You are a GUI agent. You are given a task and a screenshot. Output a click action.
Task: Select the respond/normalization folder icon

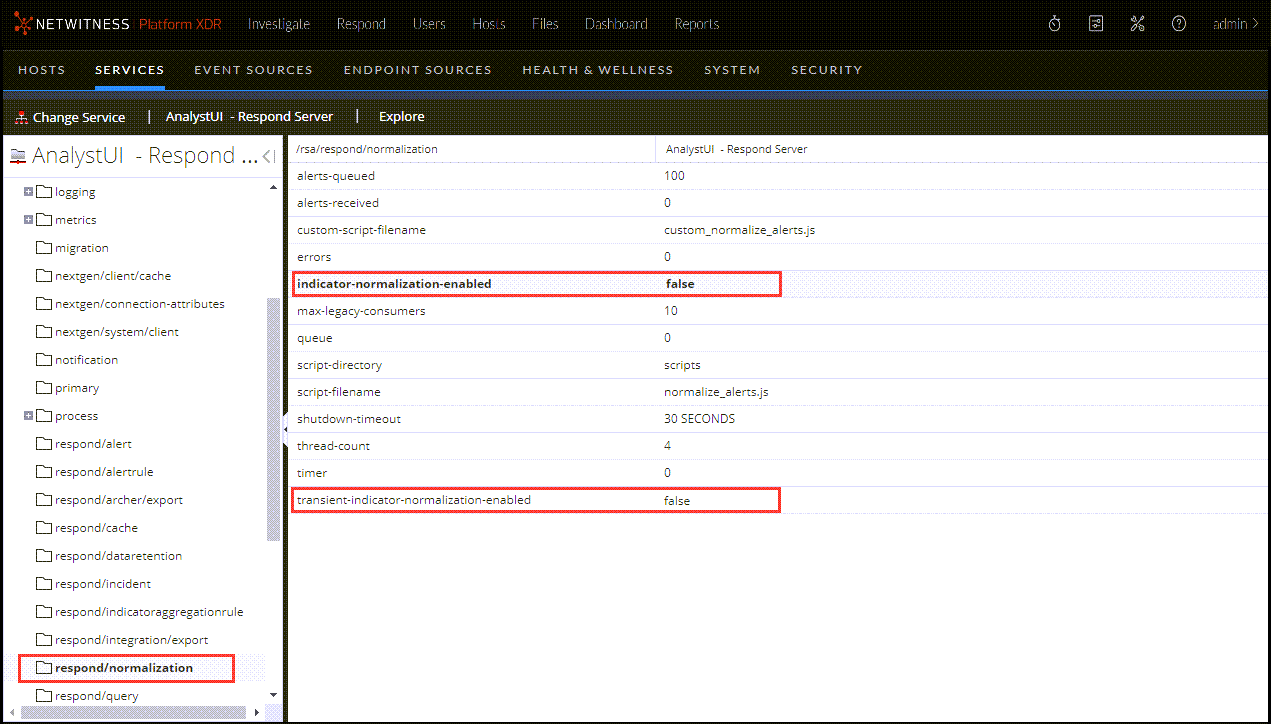point(44,667)
